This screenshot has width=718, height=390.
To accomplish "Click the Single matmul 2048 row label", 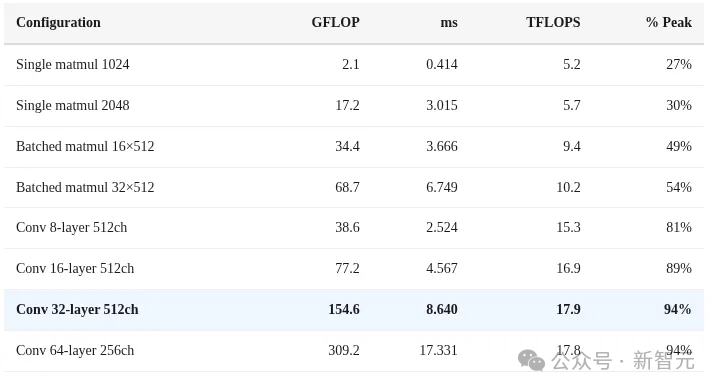I will (72, 106).
